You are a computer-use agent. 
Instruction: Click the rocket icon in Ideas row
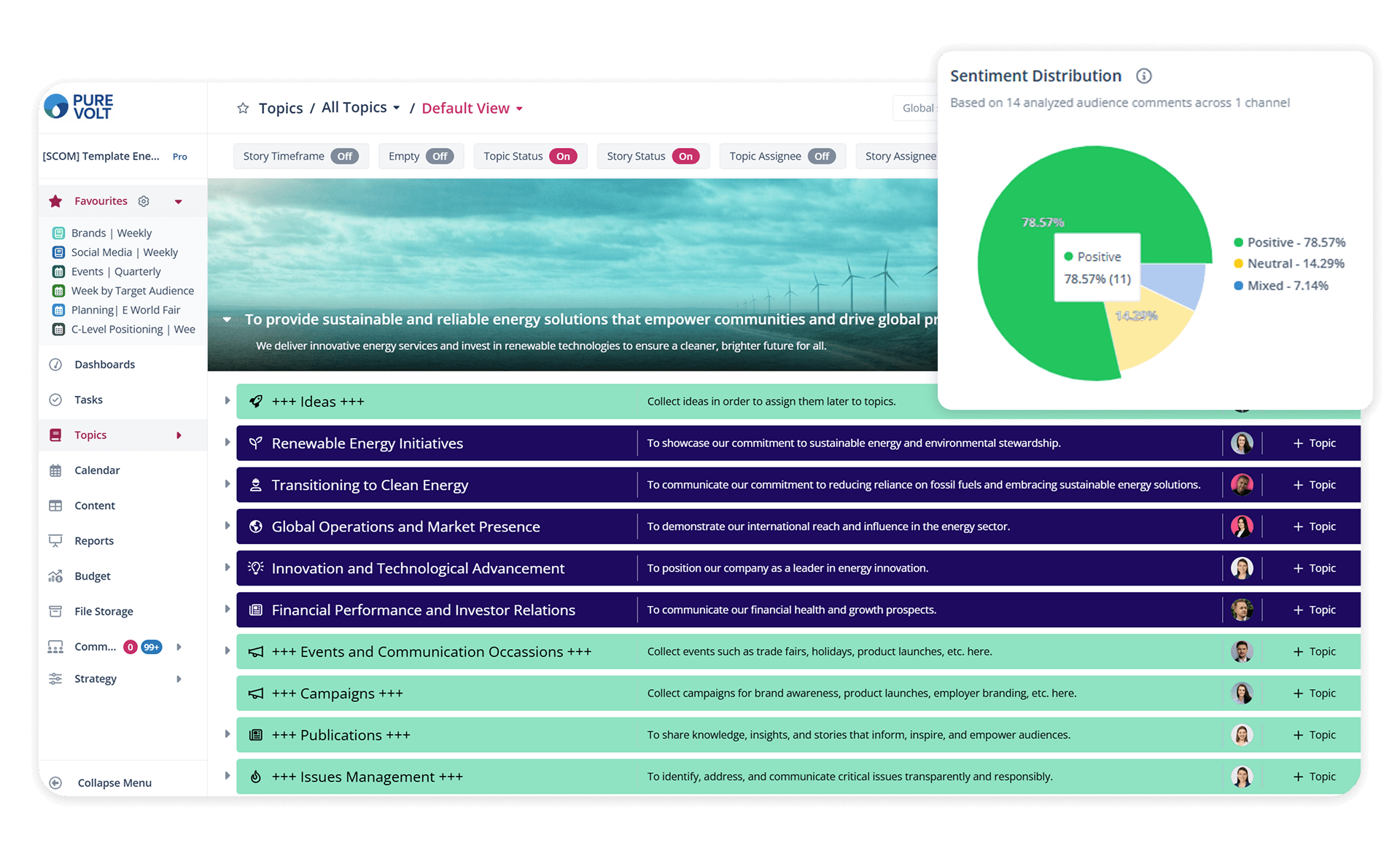pyautogui.click(x=256, y=401)
